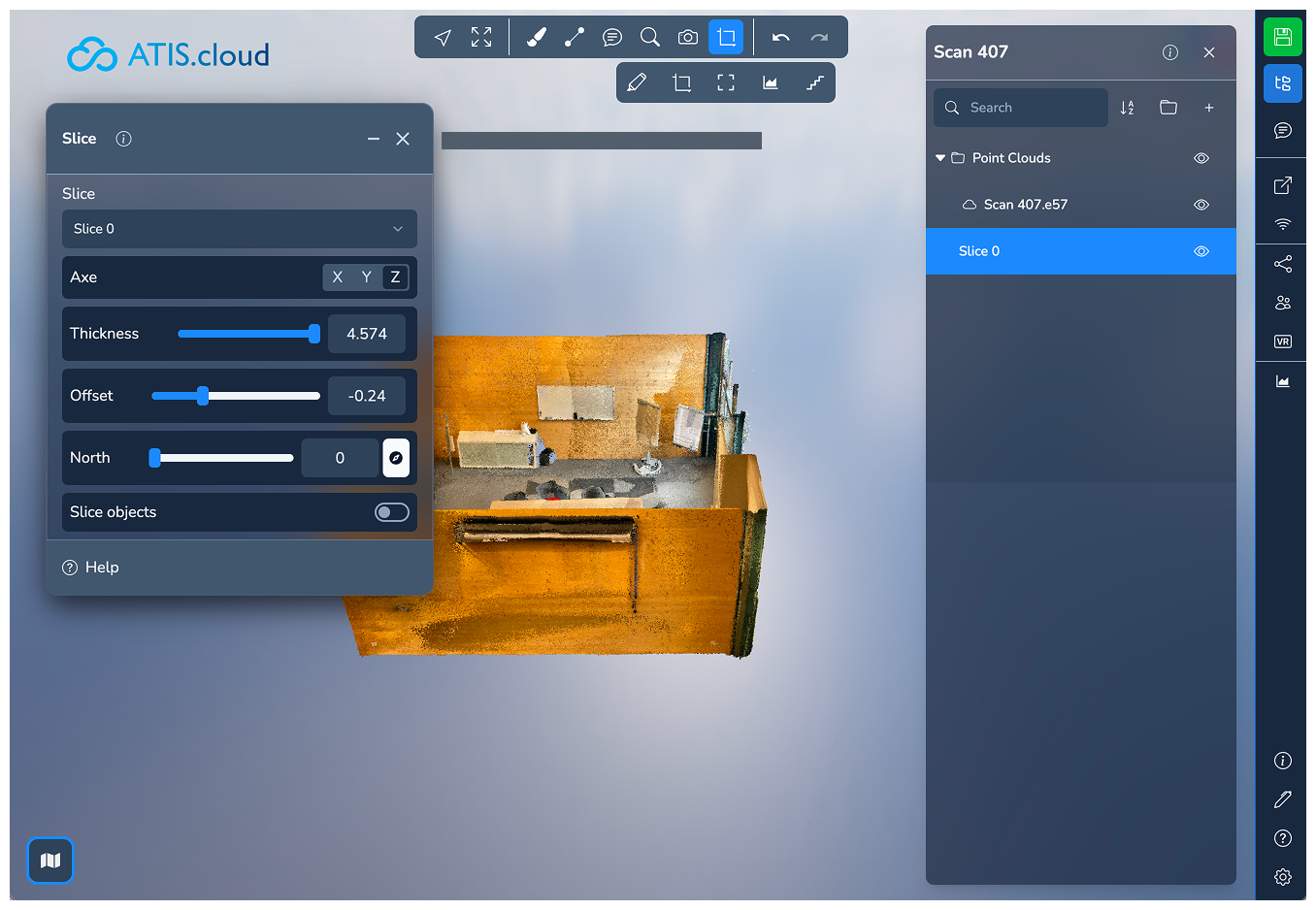
Task: Click the compass icon beside North
Action: 396,458
